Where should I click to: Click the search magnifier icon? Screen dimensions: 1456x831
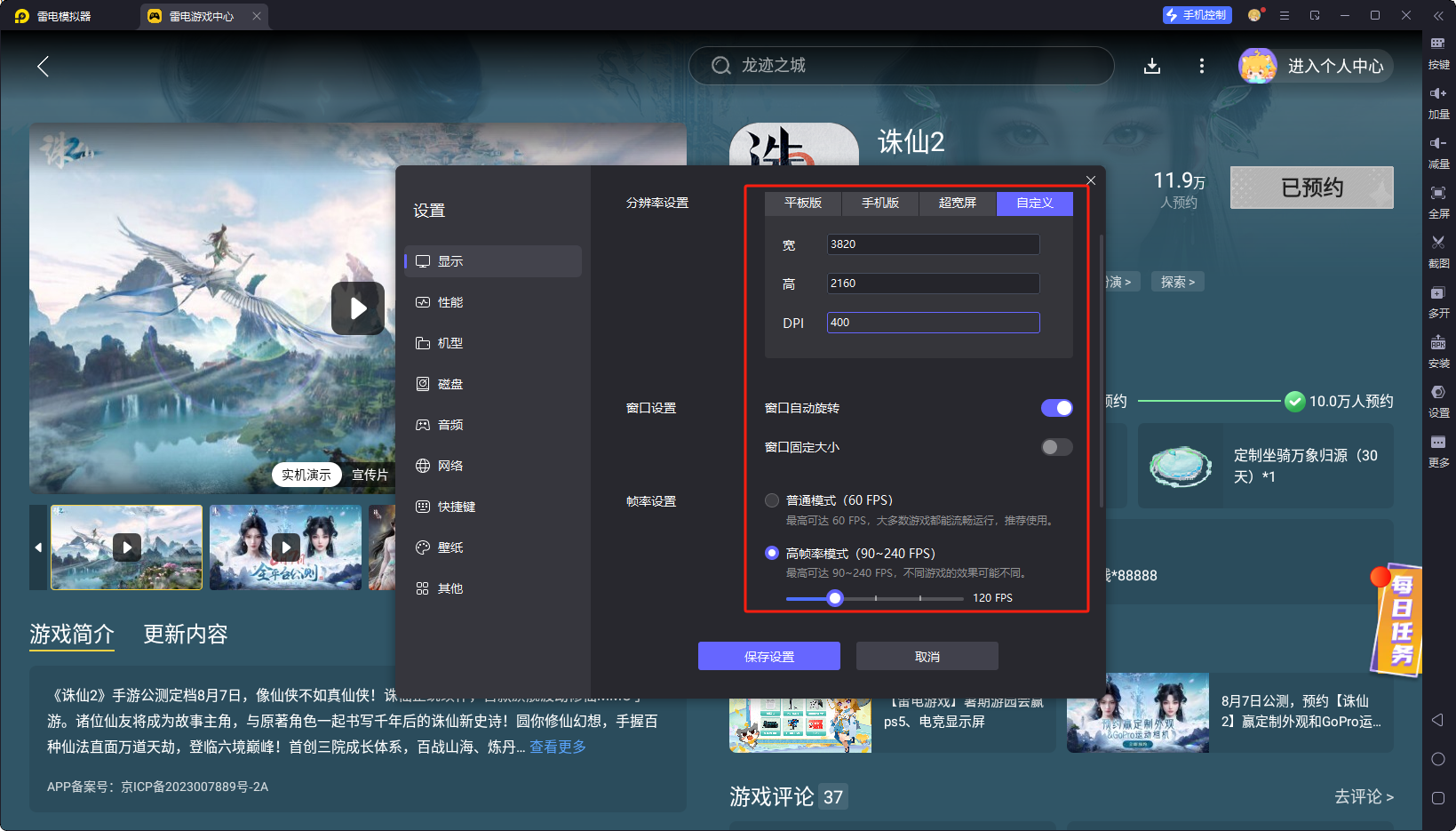pyautogui.click(x=720, y=66)
